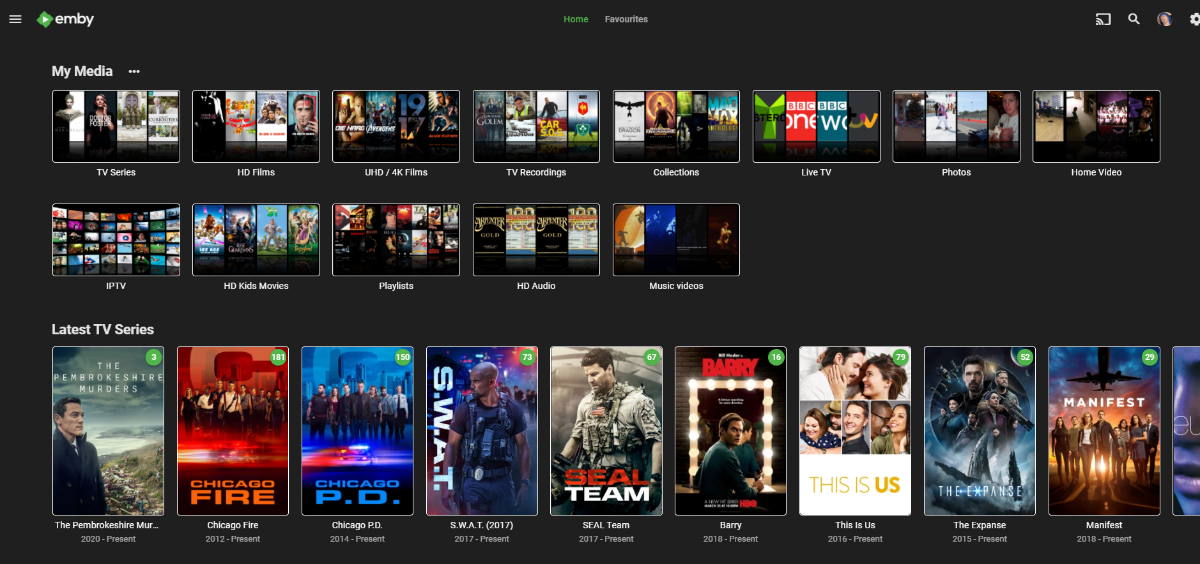Switch to the Favourites tab

626,19
